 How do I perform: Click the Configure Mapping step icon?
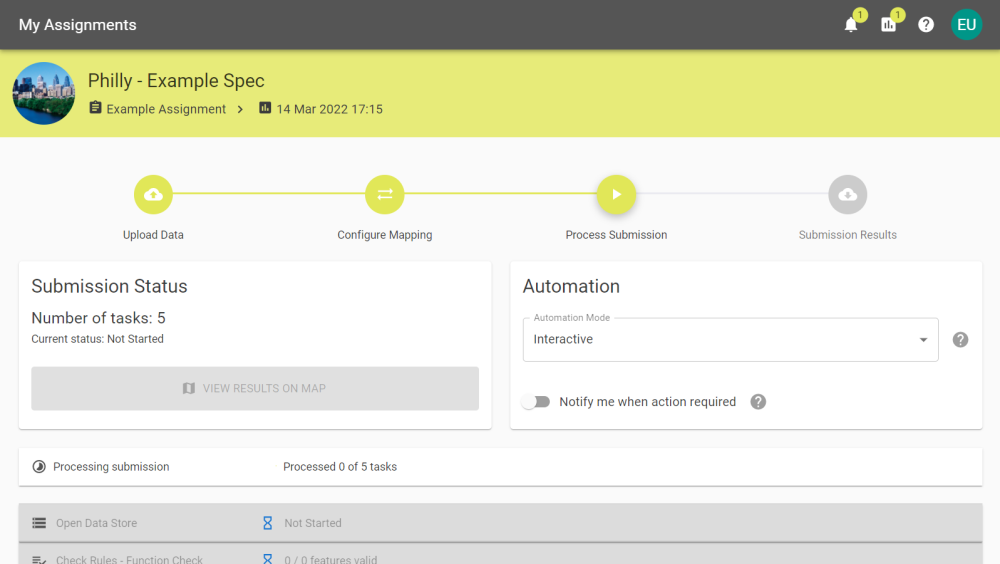[x=384, y=194]
